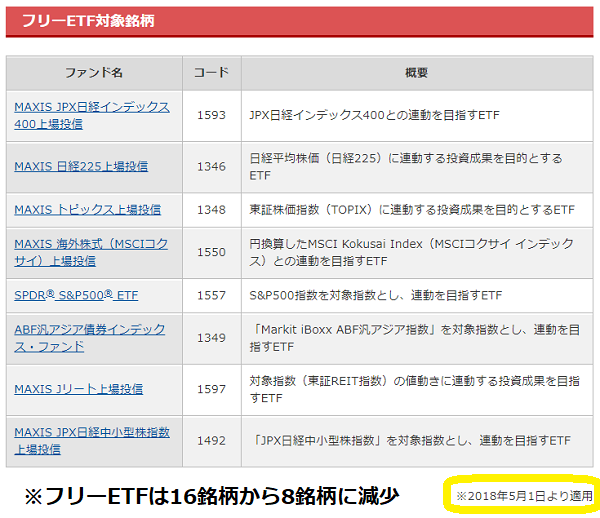Select code cell 1557
The width and height of the screenshot is (600, 518).
[x=212, y=295]
